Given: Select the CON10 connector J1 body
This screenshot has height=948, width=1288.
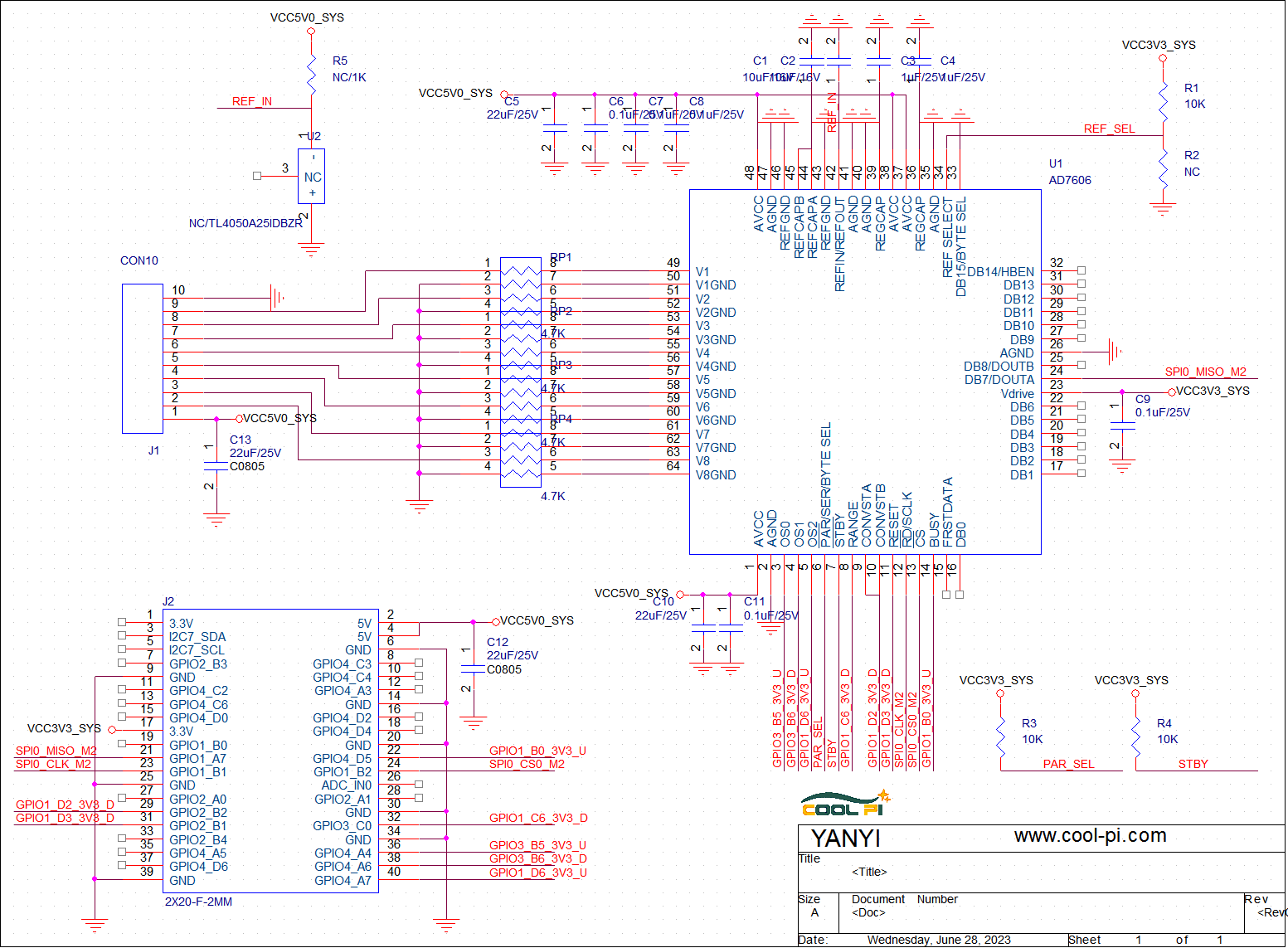Looking at the screenshot, I should click(143, 358).
